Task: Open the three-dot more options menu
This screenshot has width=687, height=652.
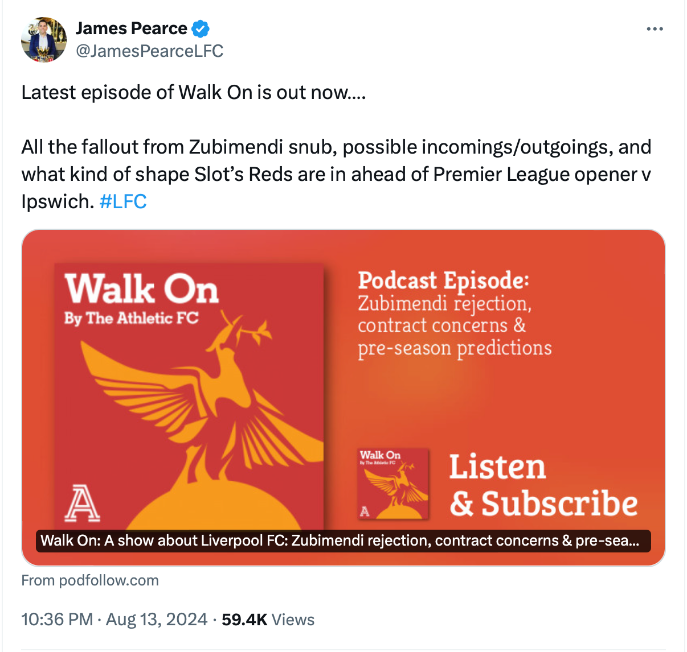Action: point(655,29)
